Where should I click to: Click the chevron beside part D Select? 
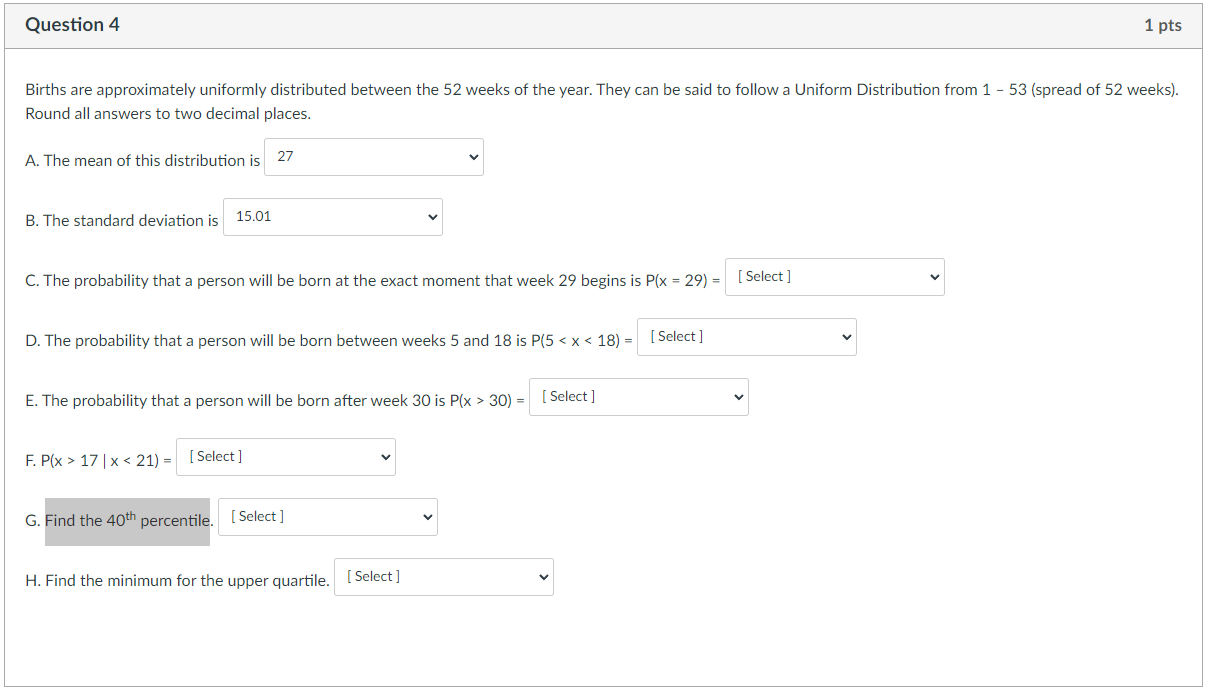click(844, 337)
